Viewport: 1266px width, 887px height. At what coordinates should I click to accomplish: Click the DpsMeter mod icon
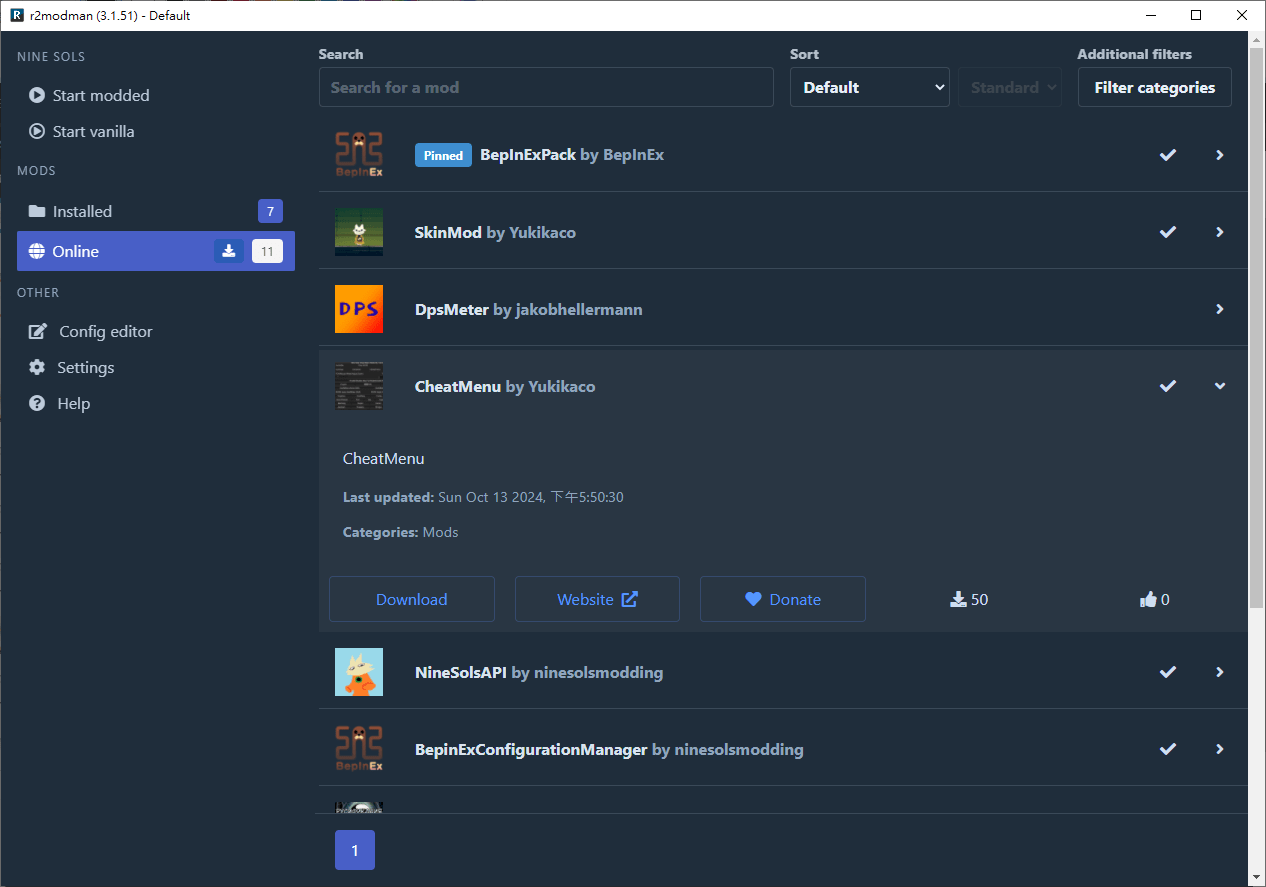click(358, 309)
